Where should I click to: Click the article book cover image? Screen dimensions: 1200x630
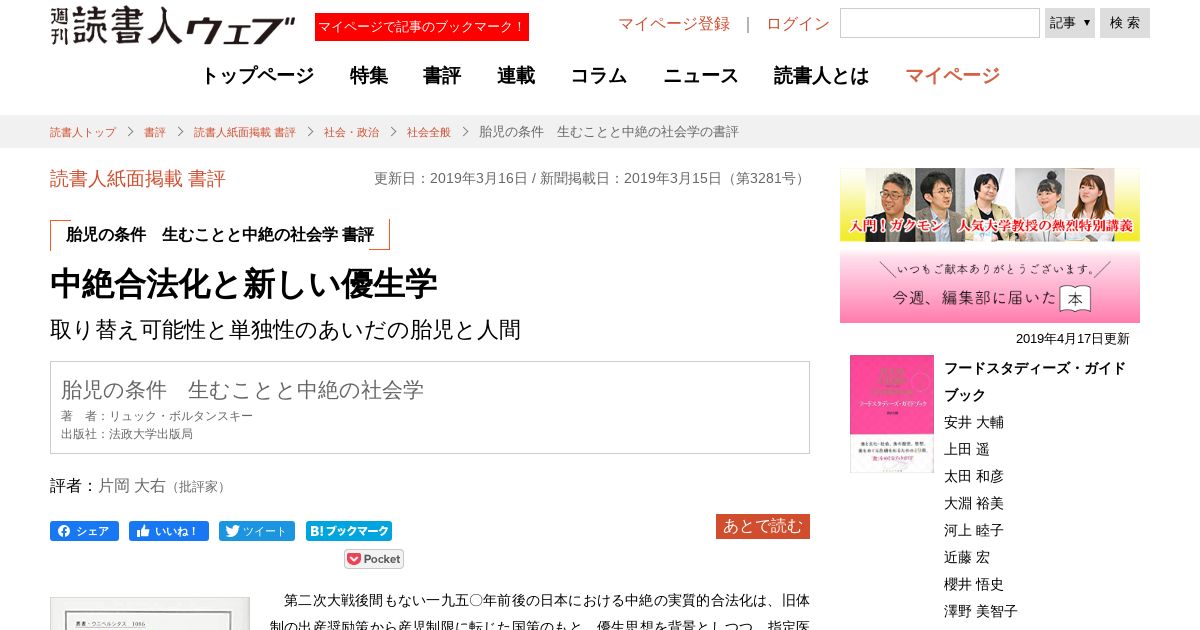[150, 614]
